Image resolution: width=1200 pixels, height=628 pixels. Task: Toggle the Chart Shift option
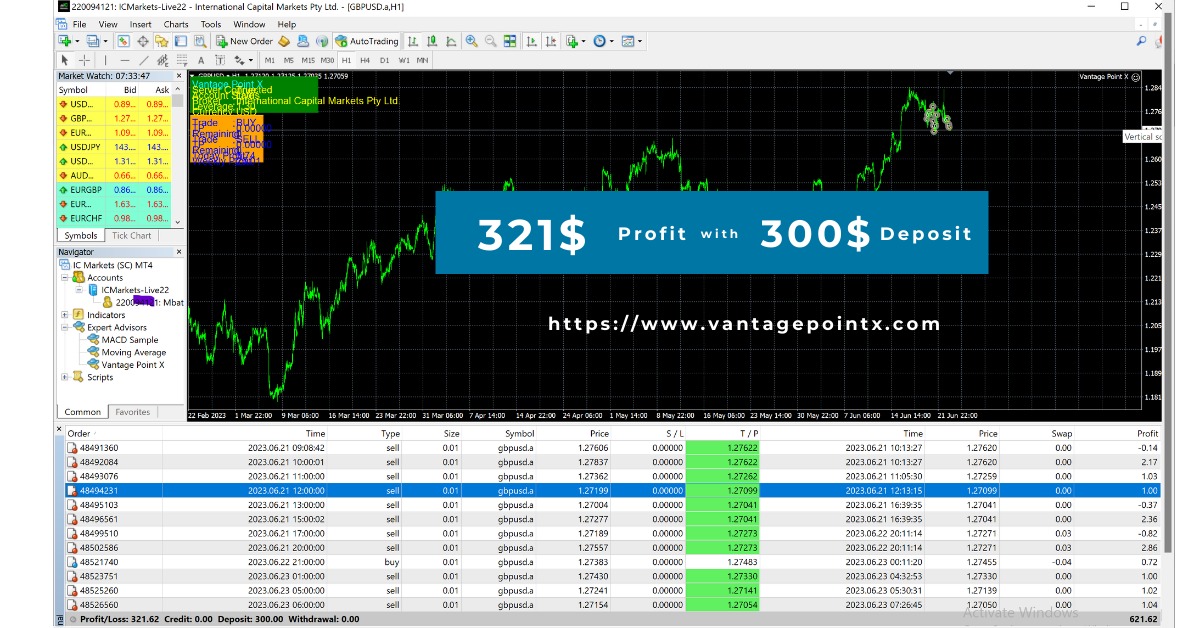coord(550,41)
